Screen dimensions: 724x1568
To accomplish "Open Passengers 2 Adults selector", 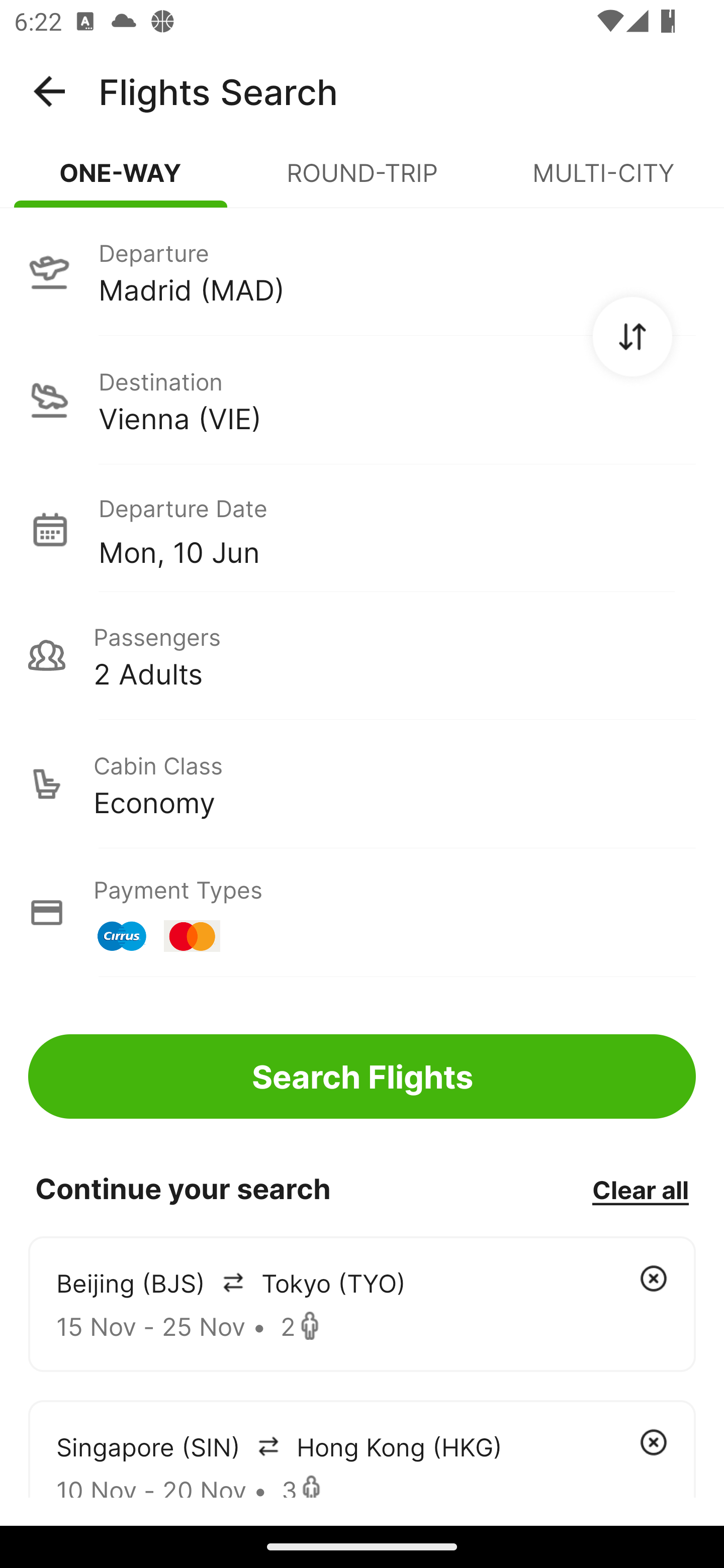I will pos(361,655).
